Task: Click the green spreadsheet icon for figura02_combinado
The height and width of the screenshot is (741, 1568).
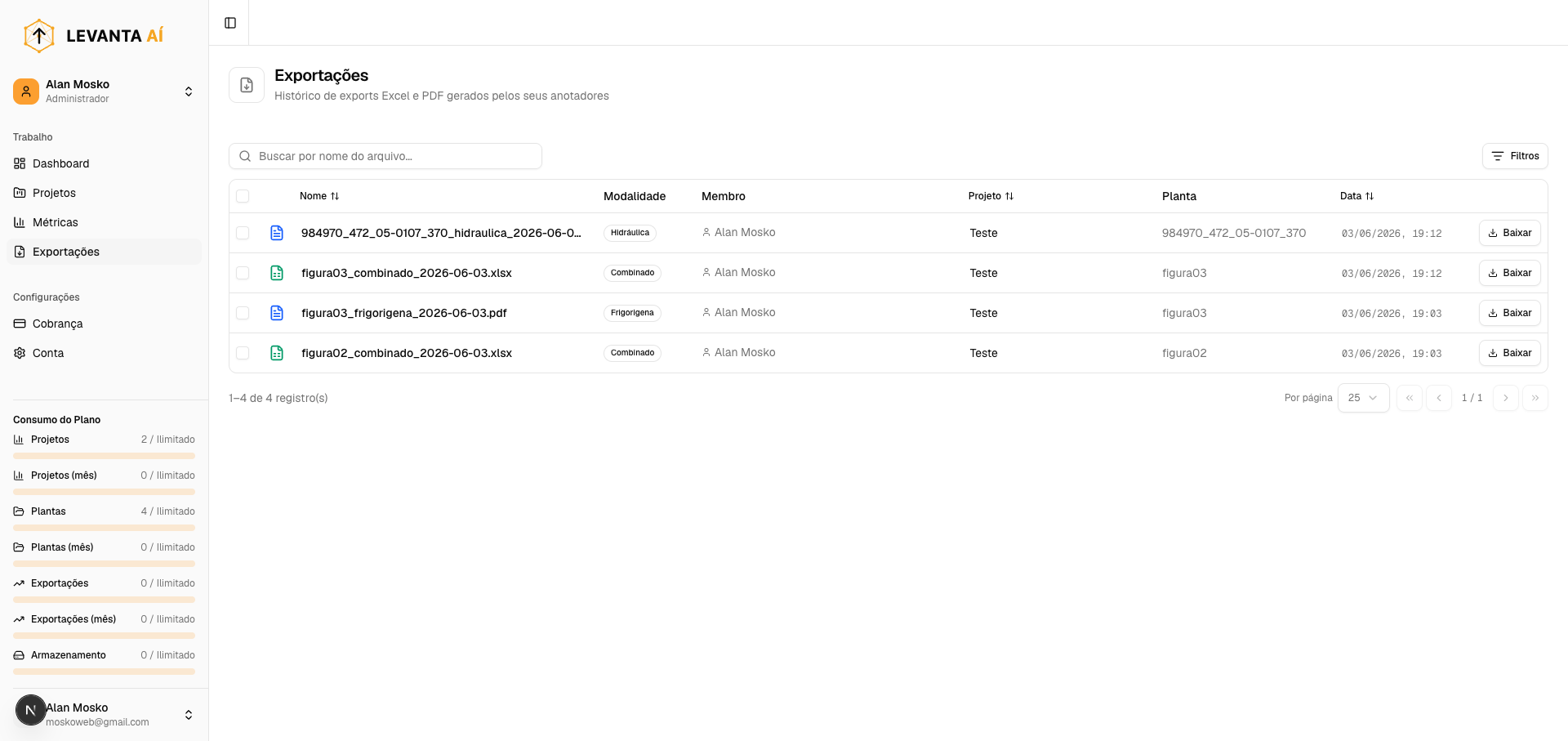Action: [x=277, y=353]
